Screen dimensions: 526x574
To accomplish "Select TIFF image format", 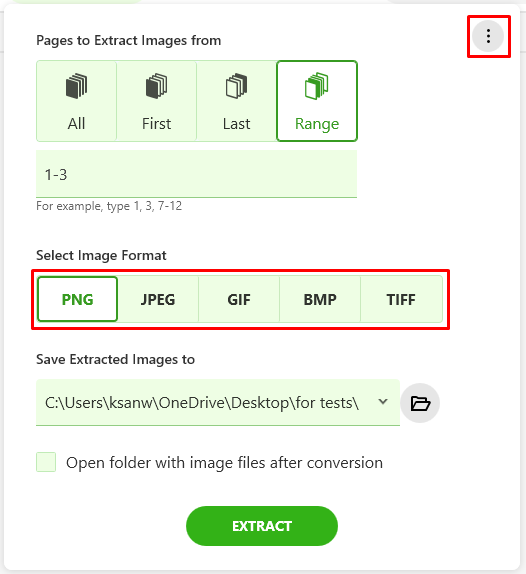I will [401, 299].
